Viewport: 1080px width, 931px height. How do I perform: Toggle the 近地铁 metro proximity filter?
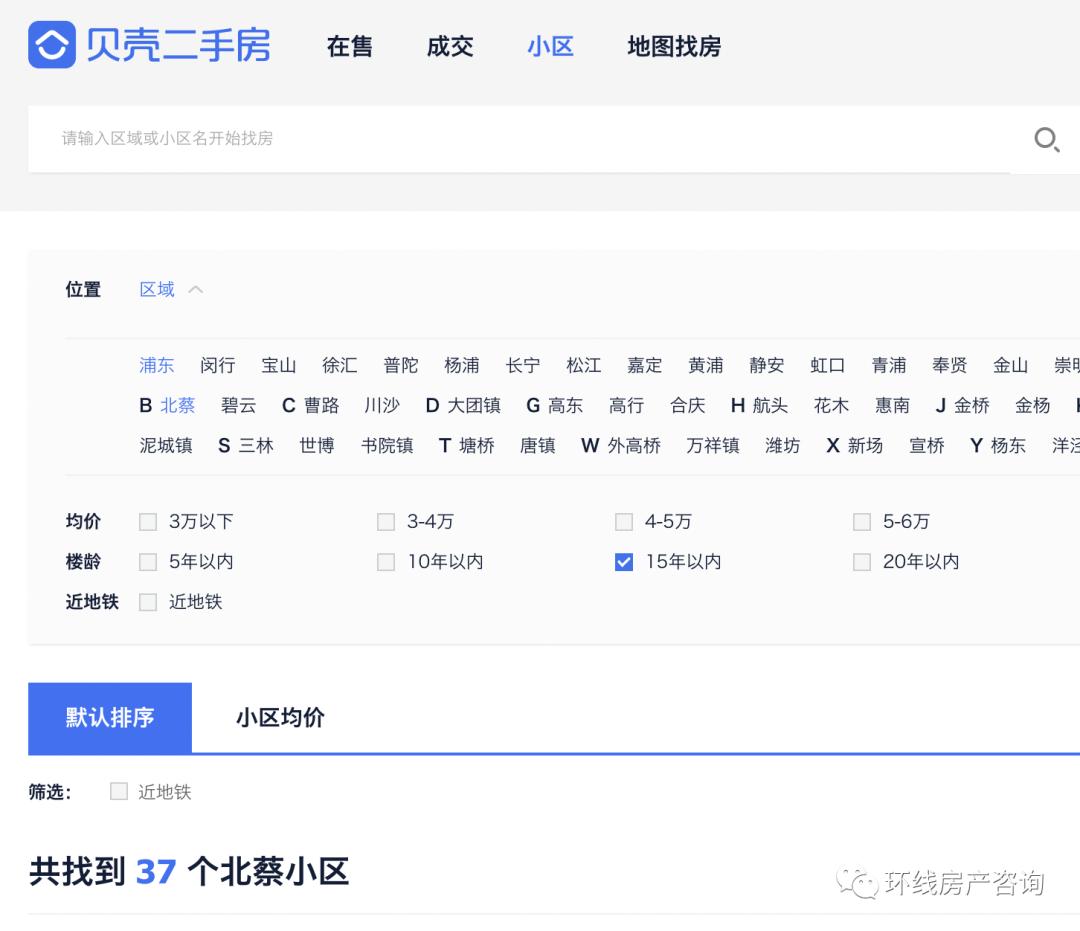tap(148, 602)
